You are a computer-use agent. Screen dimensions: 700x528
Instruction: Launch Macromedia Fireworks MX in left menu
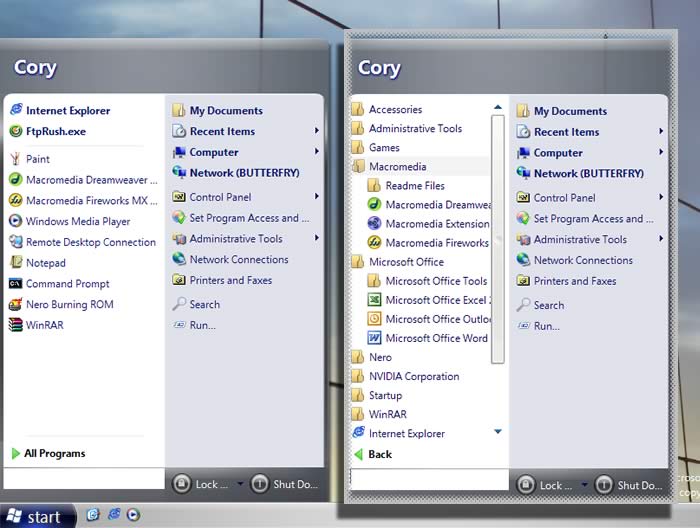(83, 200)
